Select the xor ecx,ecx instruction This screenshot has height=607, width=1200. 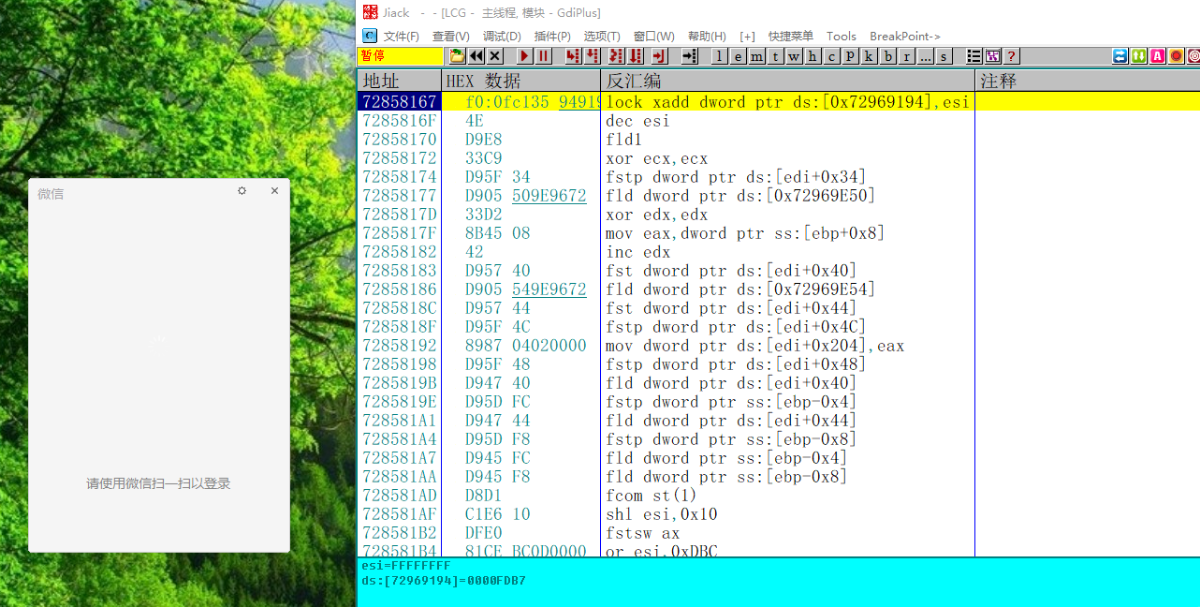657,159
